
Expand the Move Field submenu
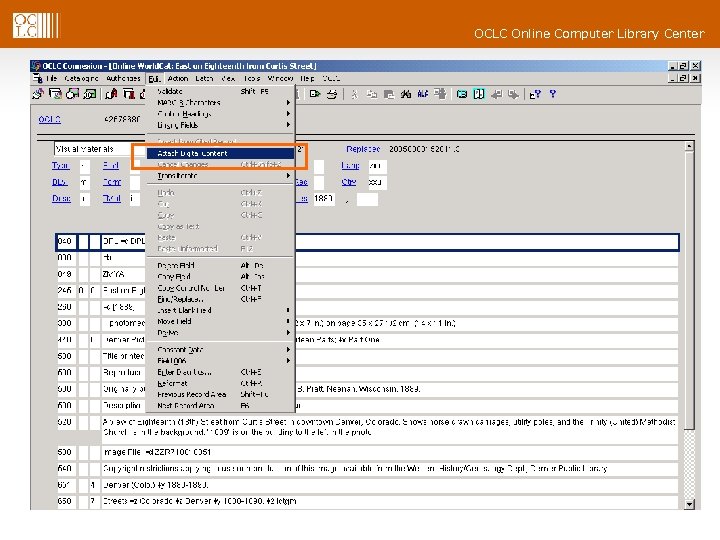point(174,321)
